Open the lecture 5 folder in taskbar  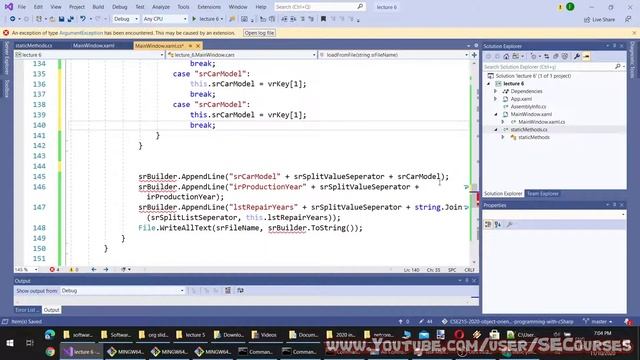click(191, 335)
